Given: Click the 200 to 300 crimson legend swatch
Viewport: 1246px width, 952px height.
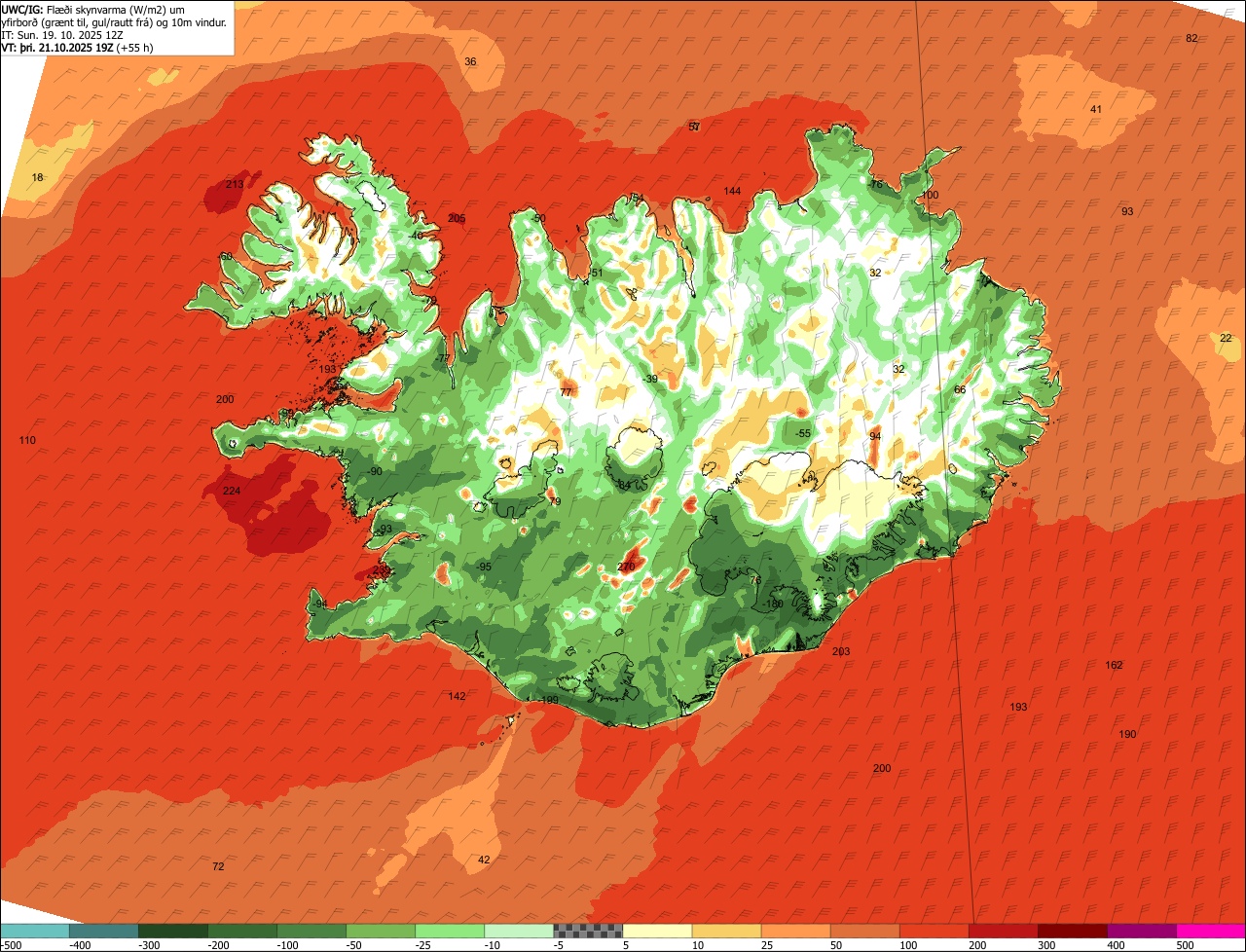Looking at the screenshot, I should tap(1002, 931).
